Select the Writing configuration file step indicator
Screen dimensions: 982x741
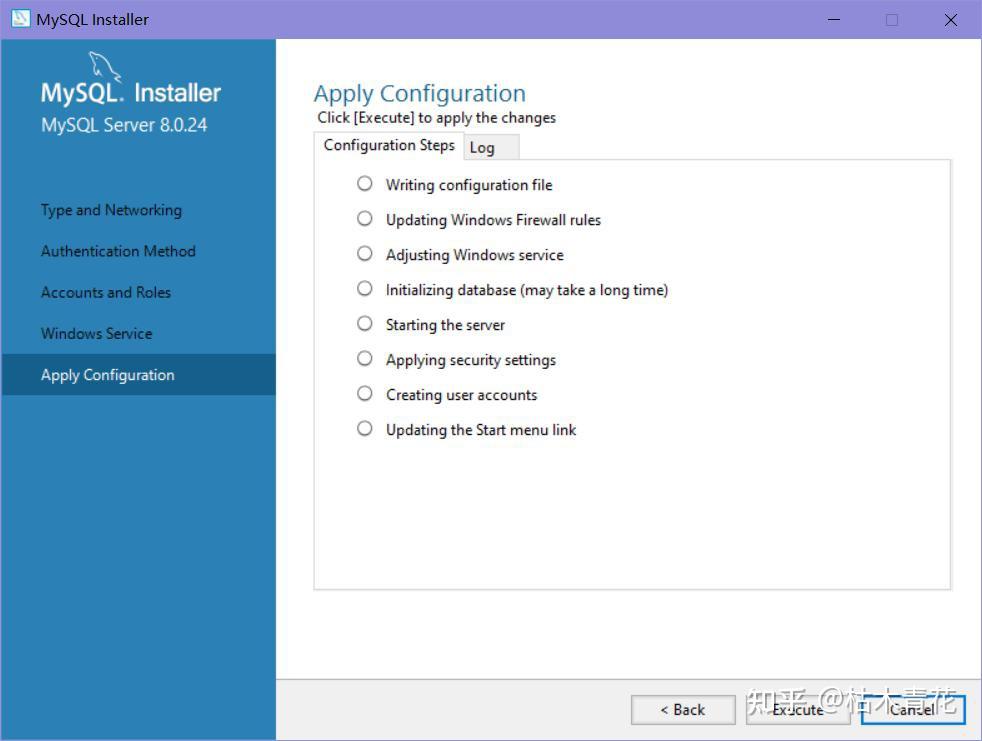[x=364, y=184]
